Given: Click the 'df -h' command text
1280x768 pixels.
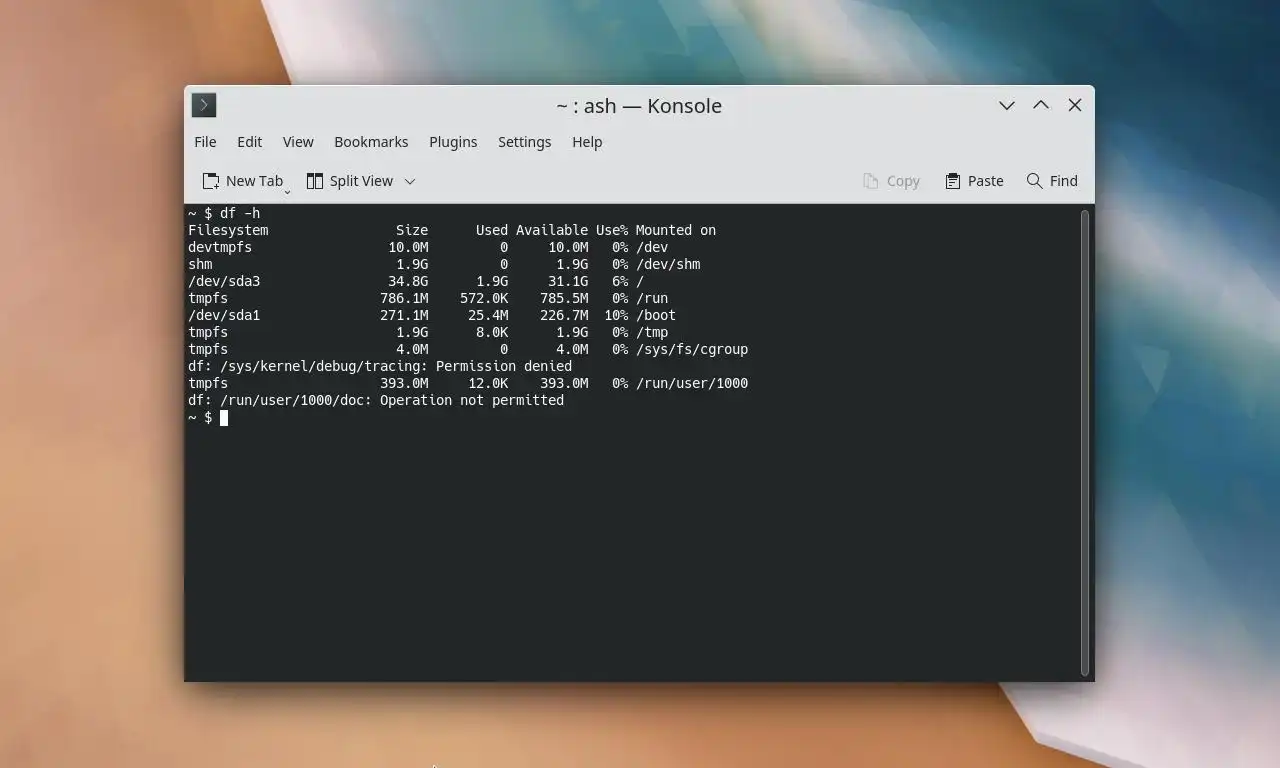Looking at the screenshot, I should coord(240,213).
